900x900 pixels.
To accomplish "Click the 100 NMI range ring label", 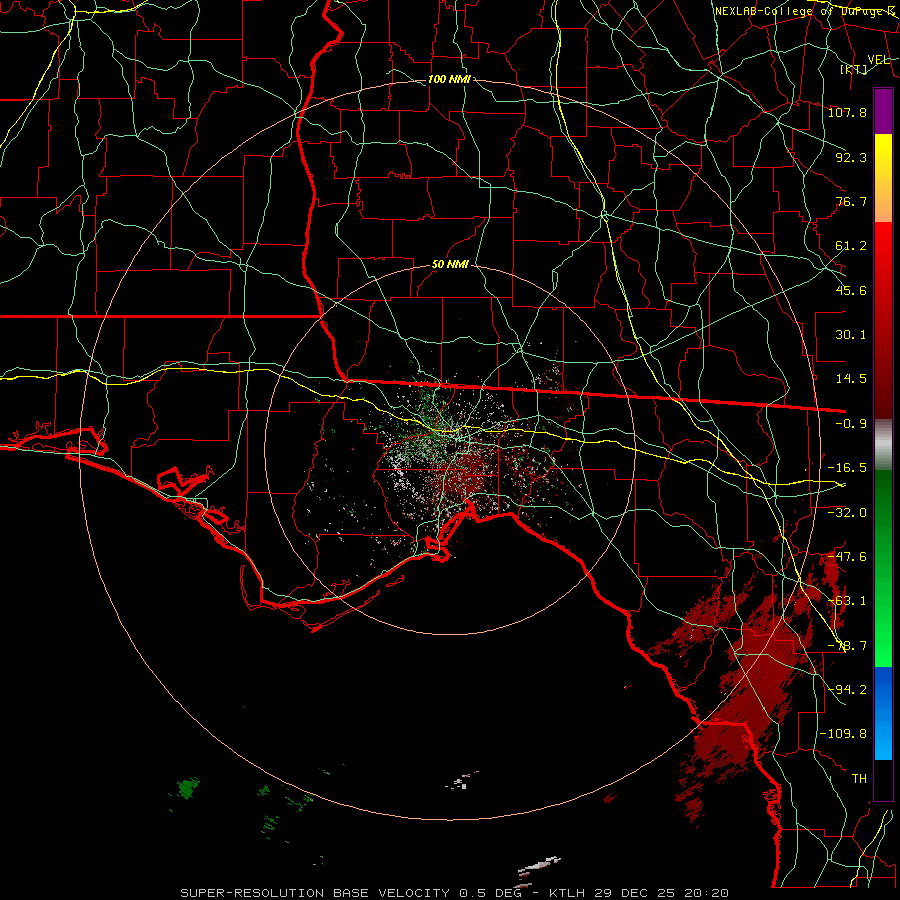I will click(x=449, y=79).
